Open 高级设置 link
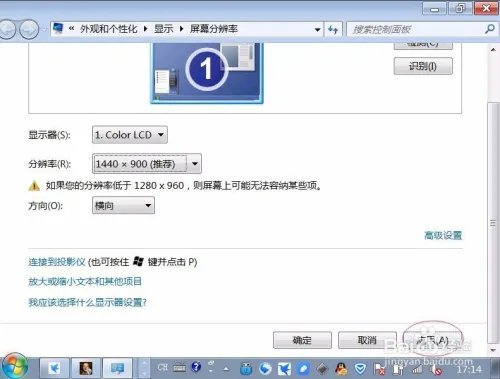 point(443,235)
